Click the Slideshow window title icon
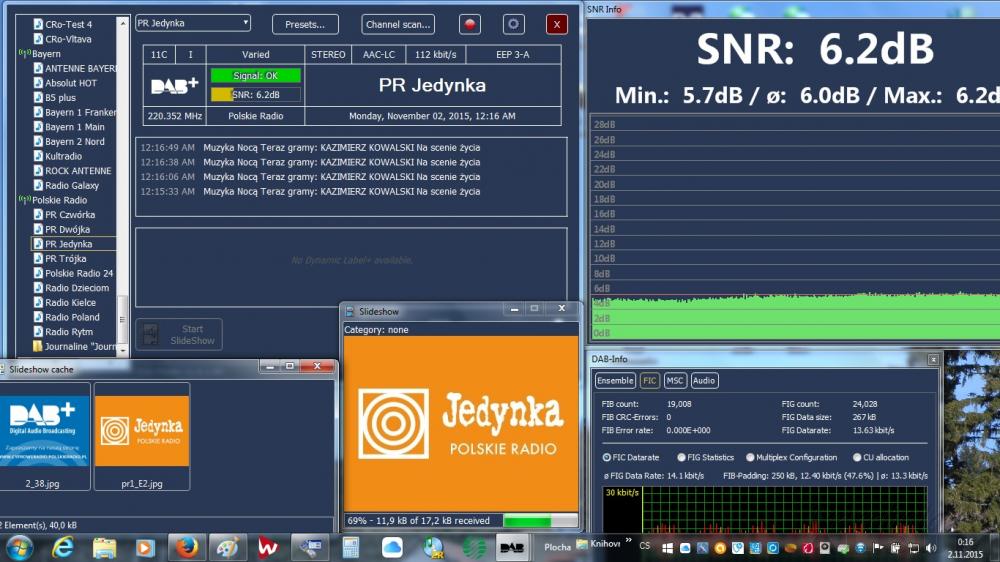The height and width of the screenshot is (562, 1000). [x=349, y=311]
